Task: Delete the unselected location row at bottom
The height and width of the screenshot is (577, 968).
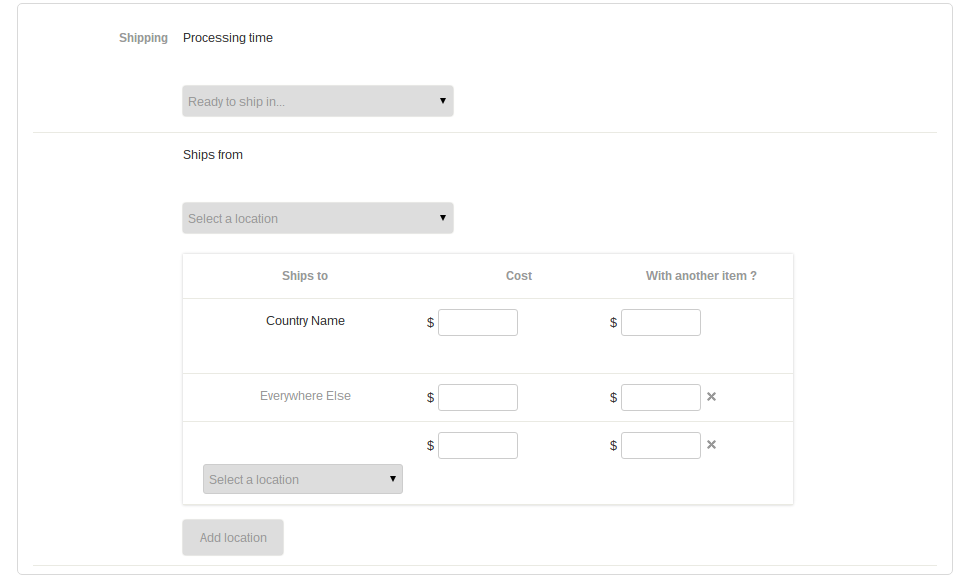Action: pyautogui.click(x=711, y=445)
